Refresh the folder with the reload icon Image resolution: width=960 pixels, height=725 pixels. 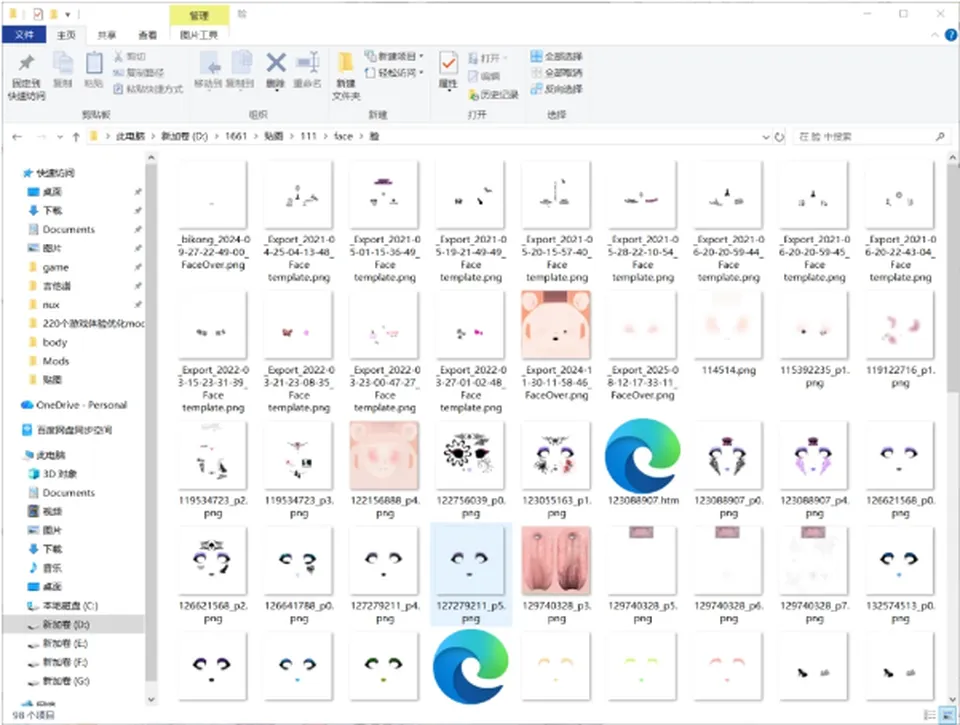point(779,137)
